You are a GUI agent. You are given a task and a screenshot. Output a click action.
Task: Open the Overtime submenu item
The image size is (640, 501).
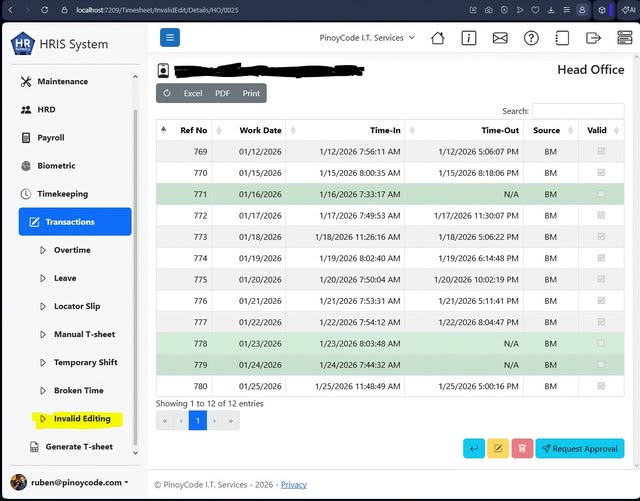72,250
